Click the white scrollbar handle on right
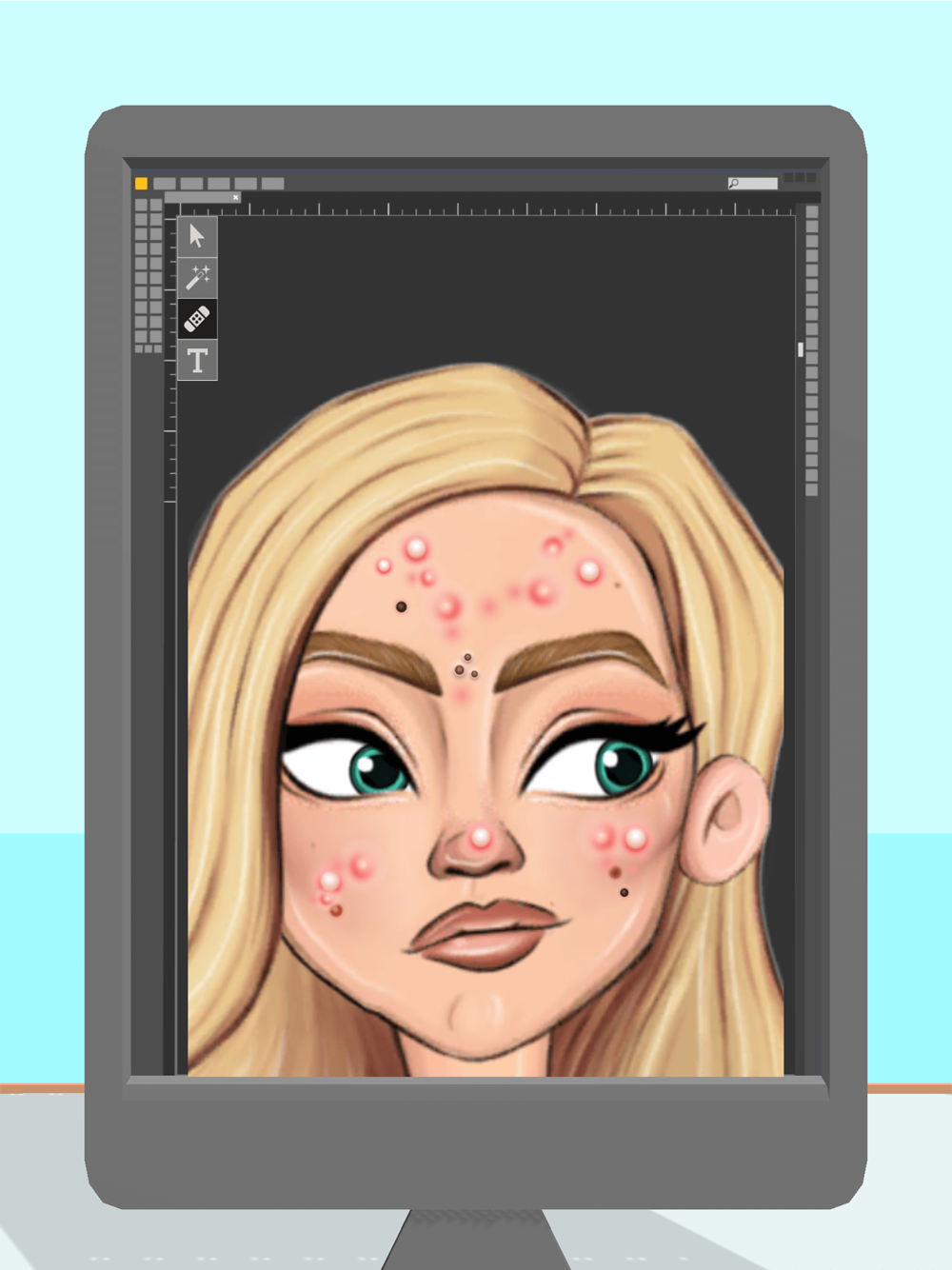The height and width of the screenshot is (1270, 952). 801,350
